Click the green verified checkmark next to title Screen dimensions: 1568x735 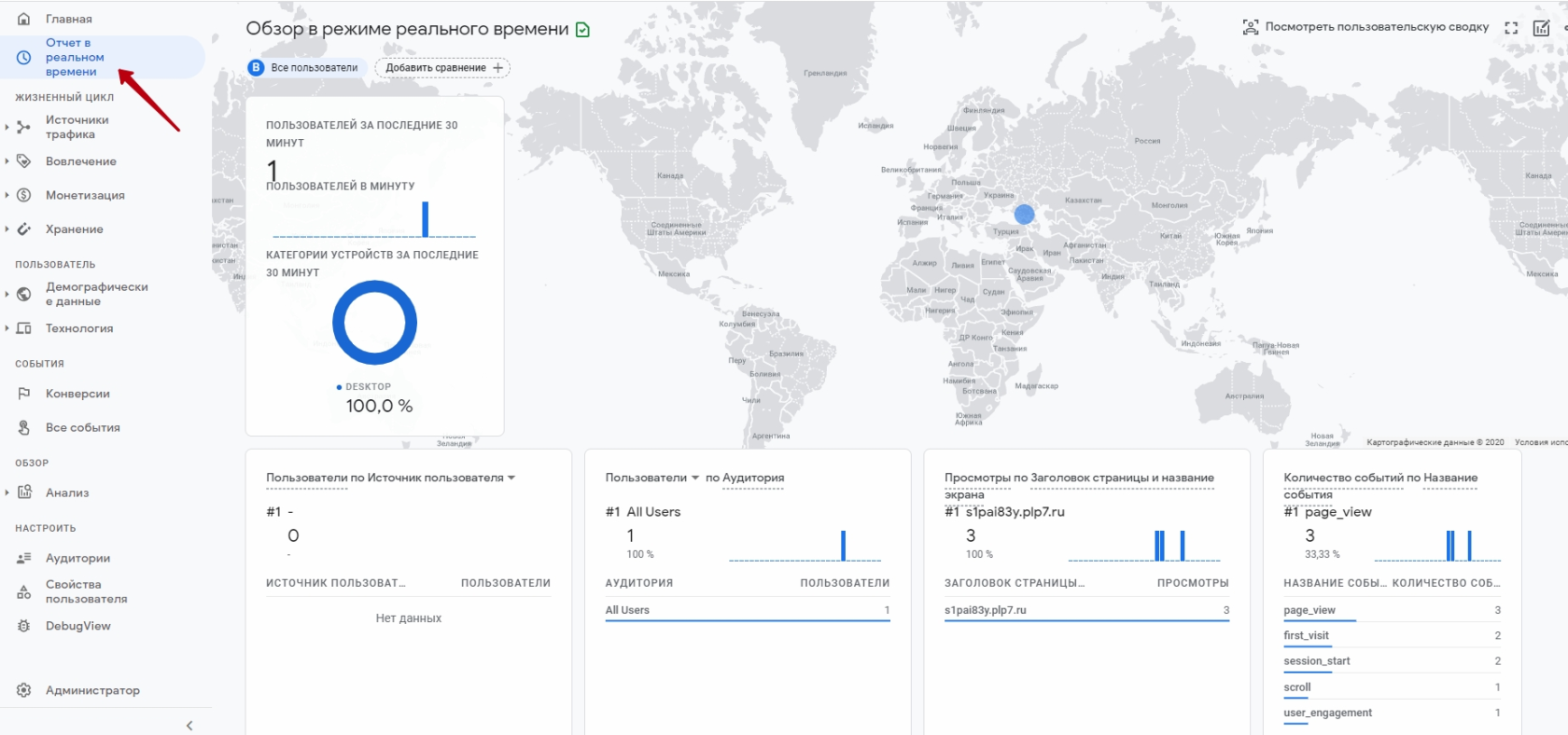click(x=583, y=30)
